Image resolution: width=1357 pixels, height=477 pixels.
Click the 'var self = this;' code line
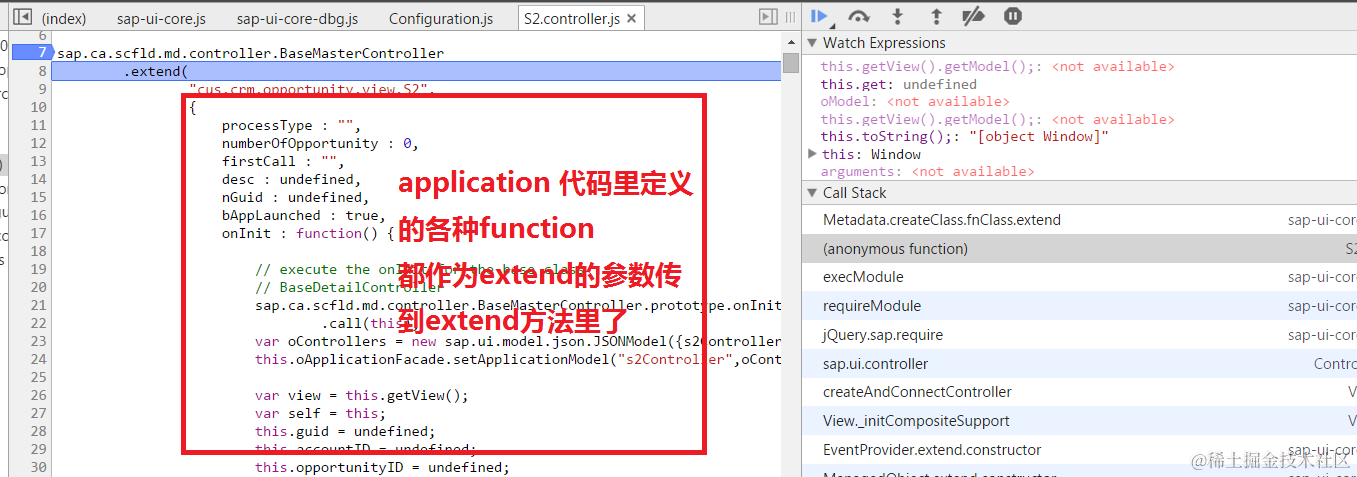tap(320, 413)
